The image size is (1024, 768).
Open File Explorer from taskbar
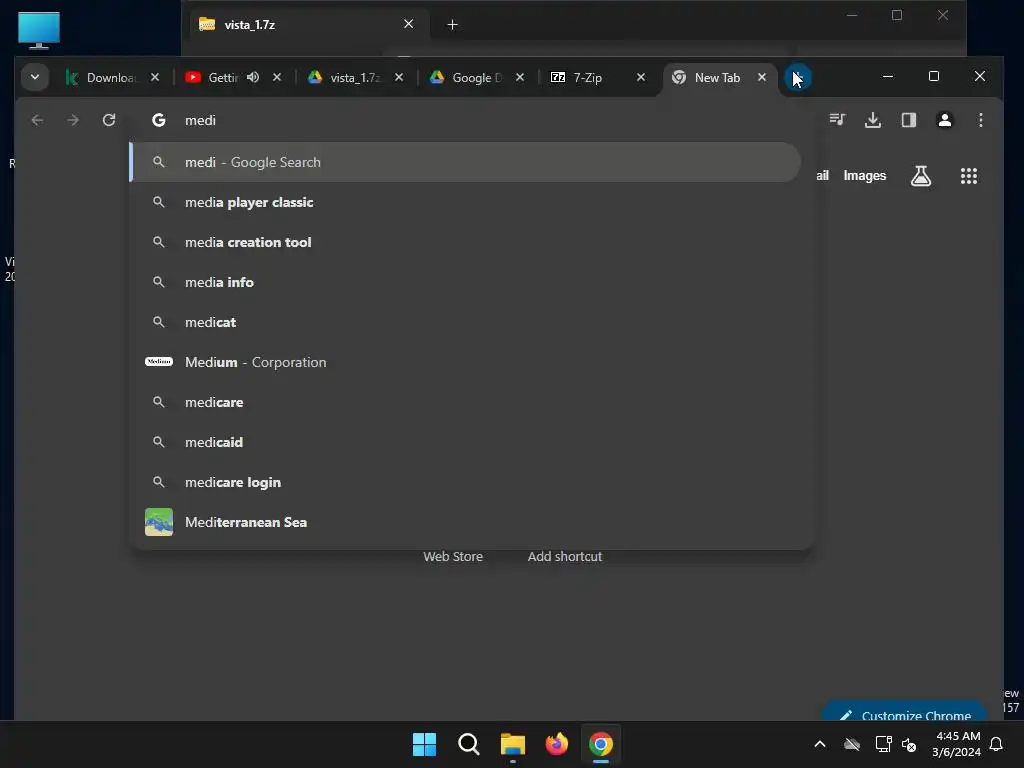513,744
